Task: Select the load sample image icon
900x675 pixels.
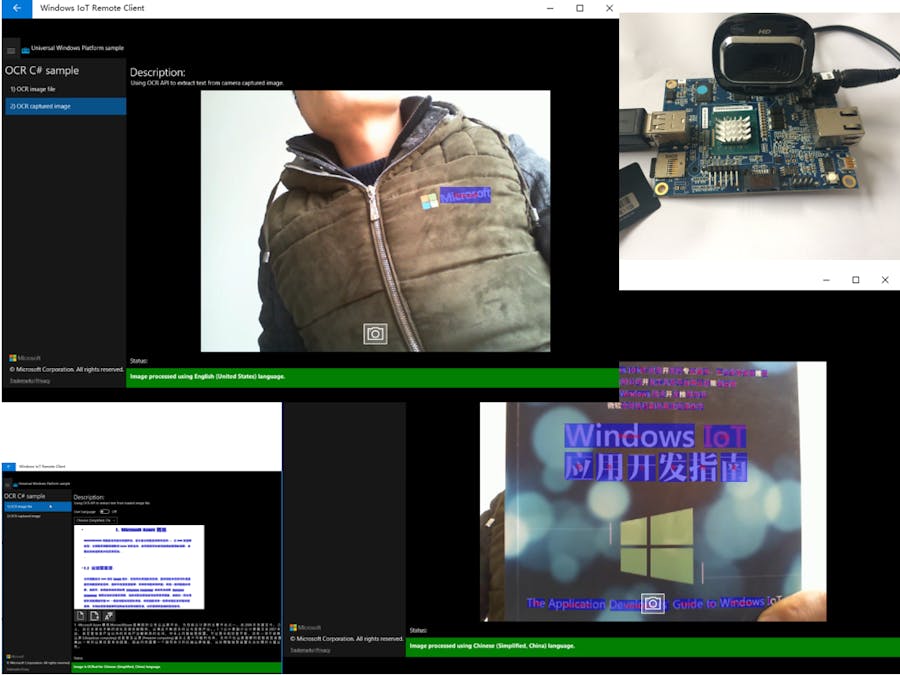Action: (x=81, y=615)
